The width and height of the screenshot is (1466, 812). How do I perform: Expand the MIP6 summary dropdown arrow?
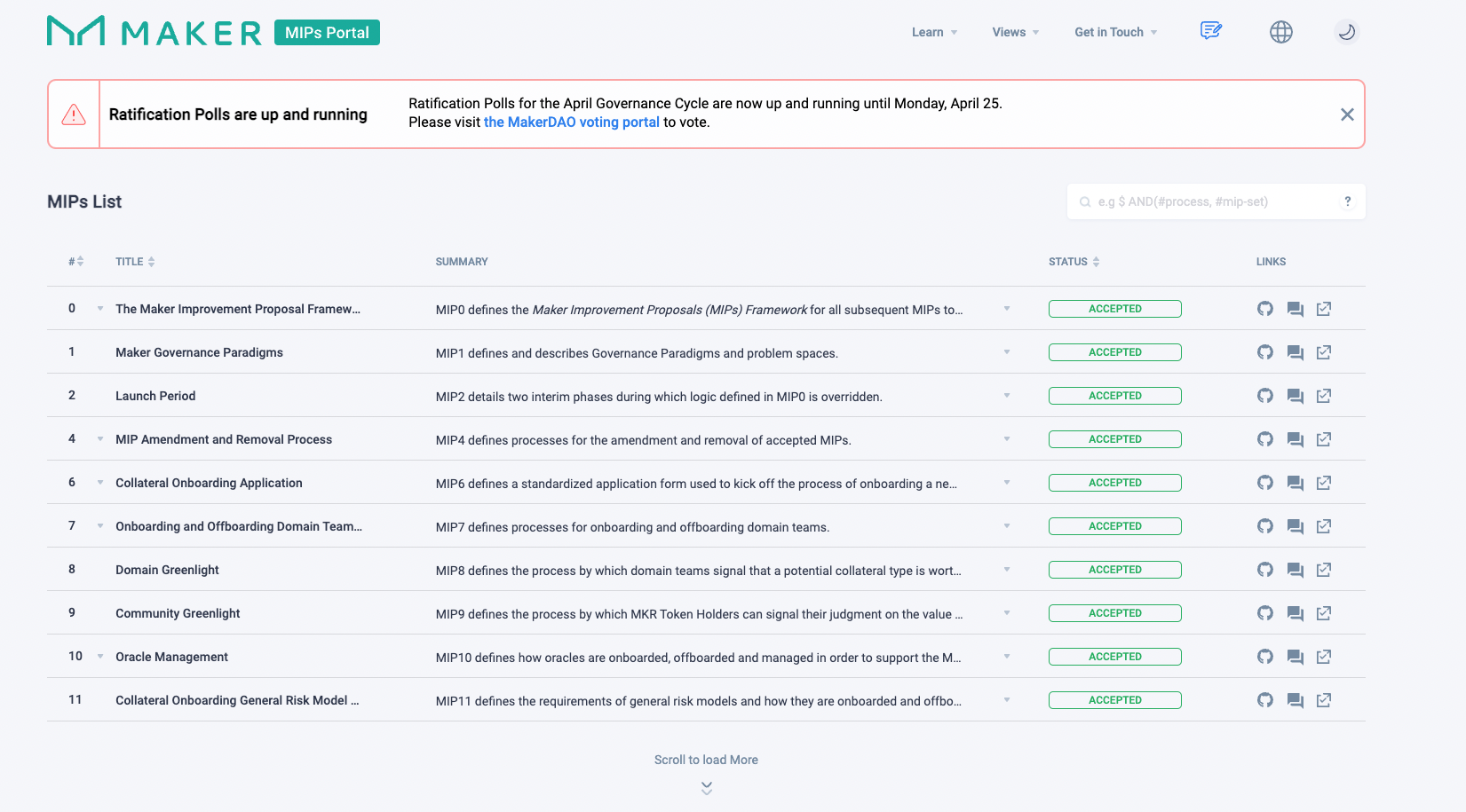[1007, 483]
